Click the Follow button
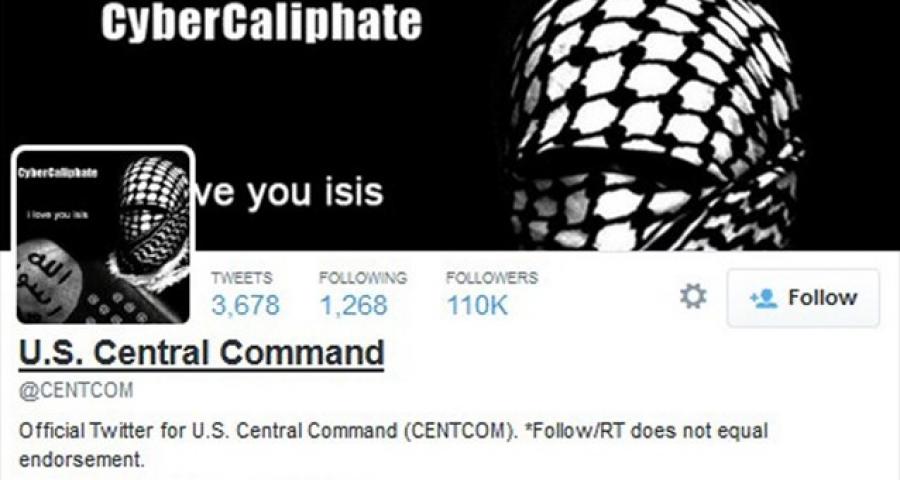The image size is (900, 480). (803, 298)
